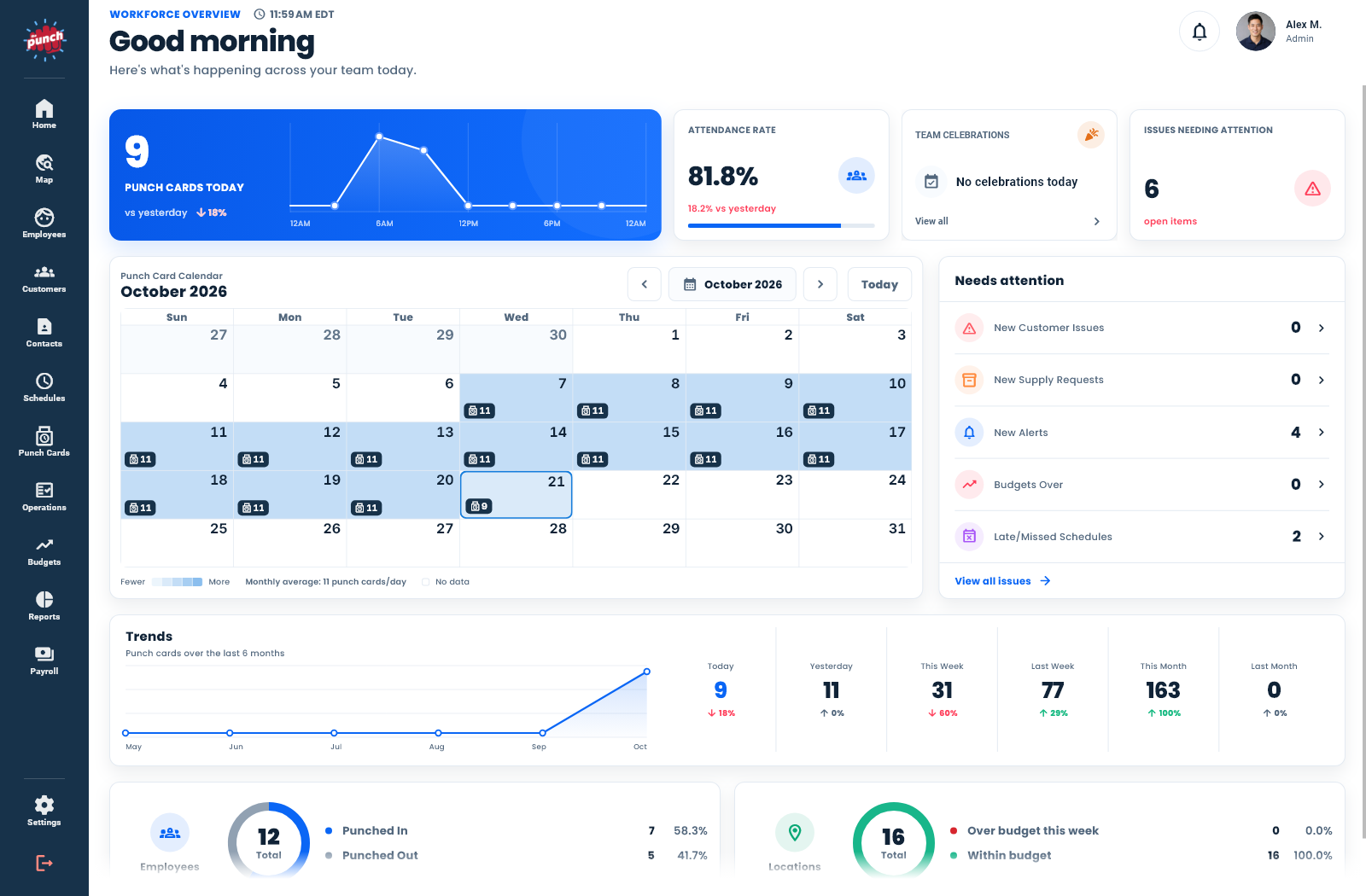This screenshot has height=896, width=1366.
Task: Click open items link
Action: coord(1170,221)
